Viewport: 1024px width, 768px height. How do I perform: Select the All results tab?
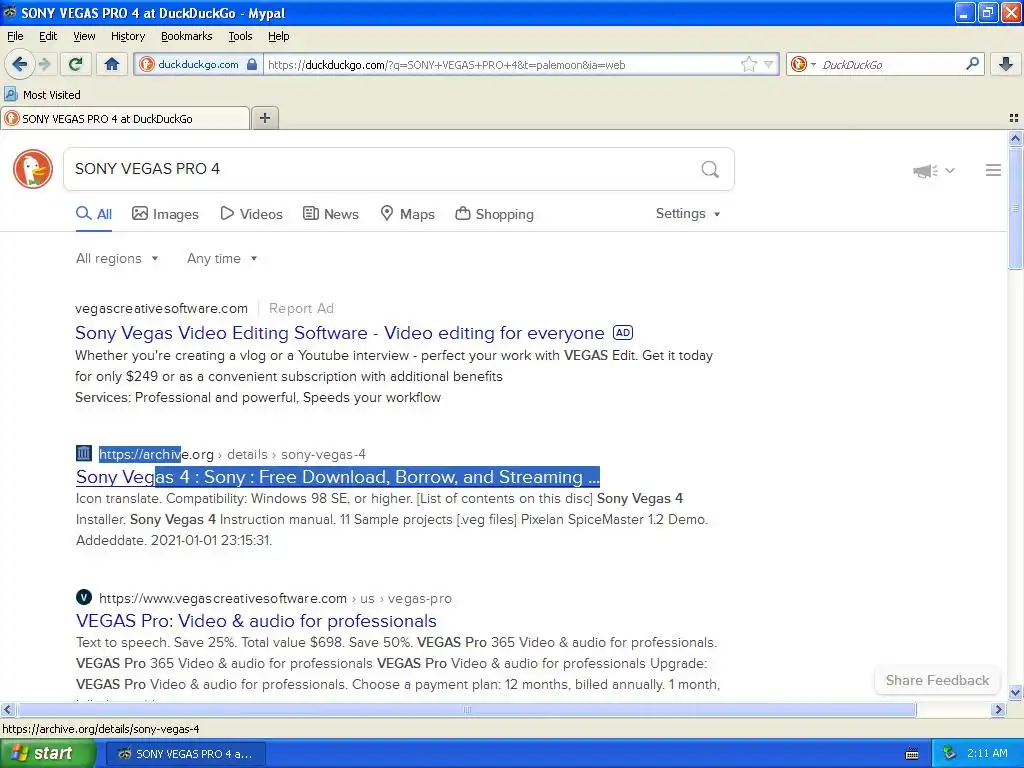tap(93, 214)
